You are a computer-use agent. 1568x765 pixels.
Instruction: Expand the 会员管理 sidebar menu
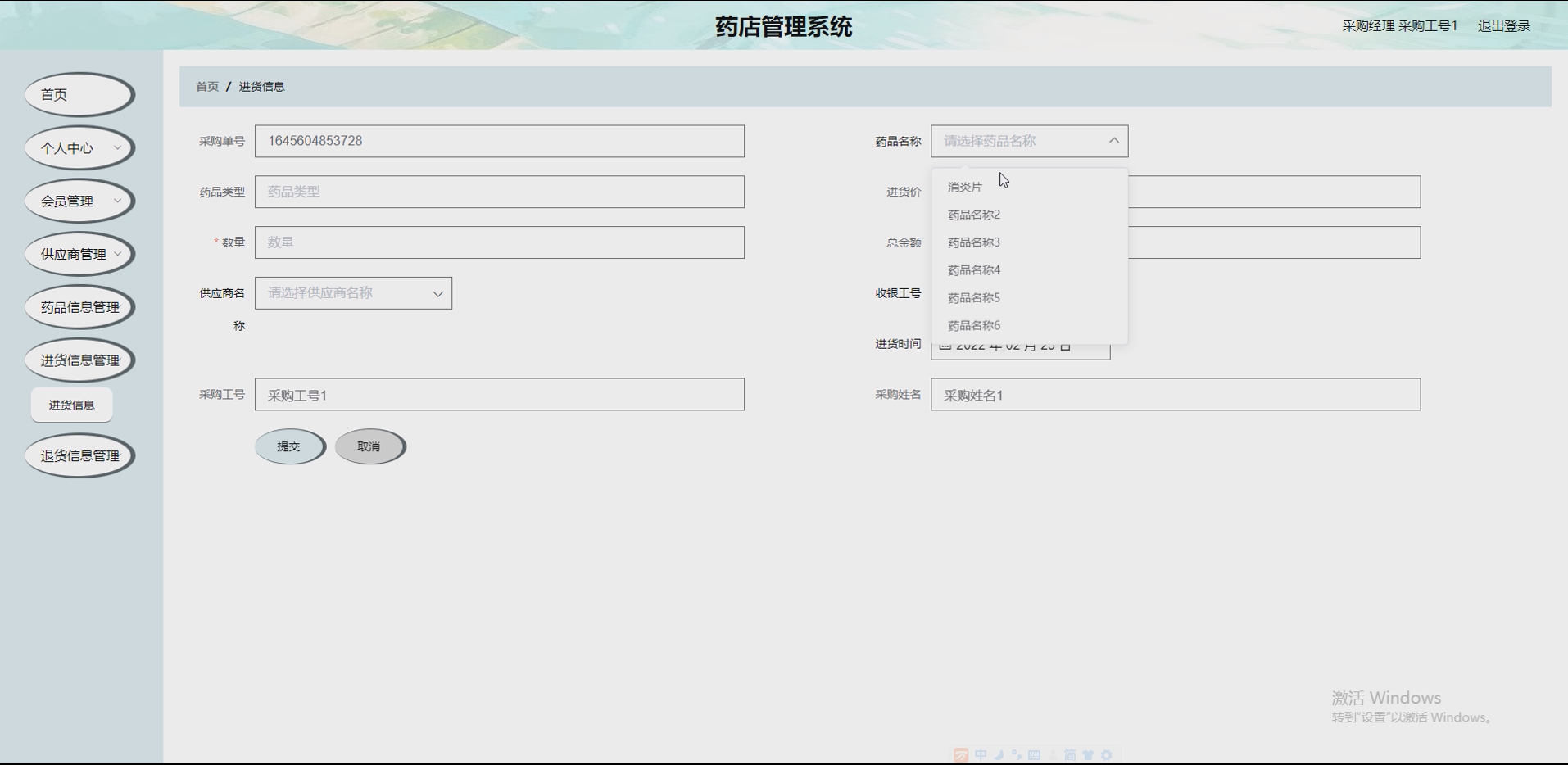79,201
